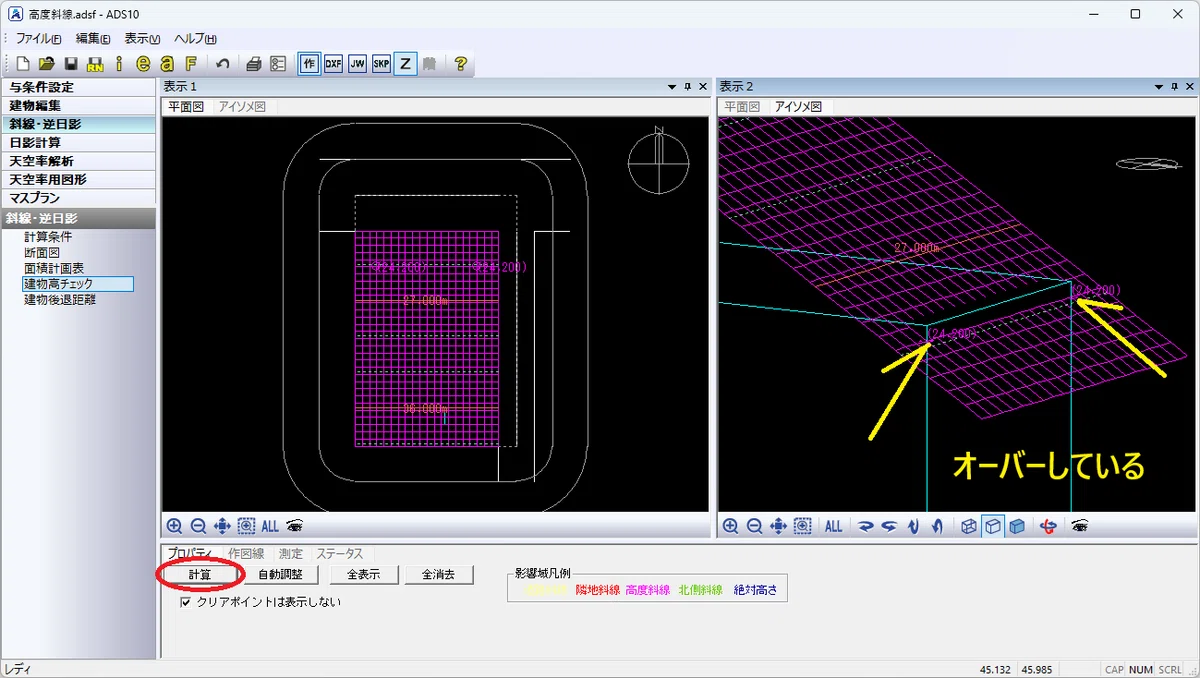Click ALL fit-view in 表示2 toolbar

coord(833,526)
